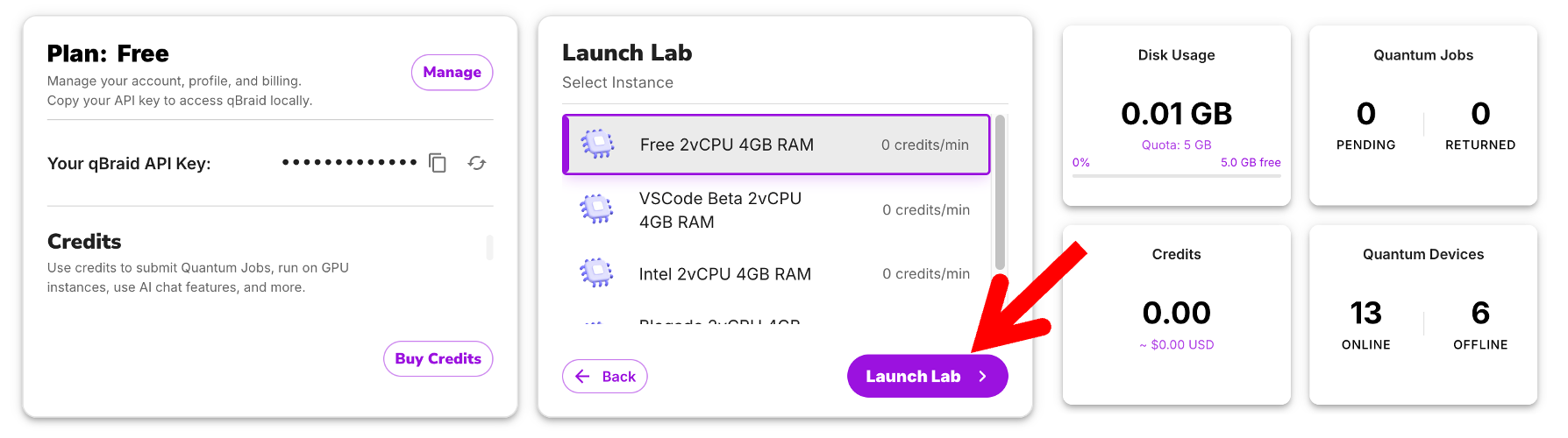Click the Free 2vCPU chip icon
The width and height of the screenshot is (1568, 438).
point(598,145)
